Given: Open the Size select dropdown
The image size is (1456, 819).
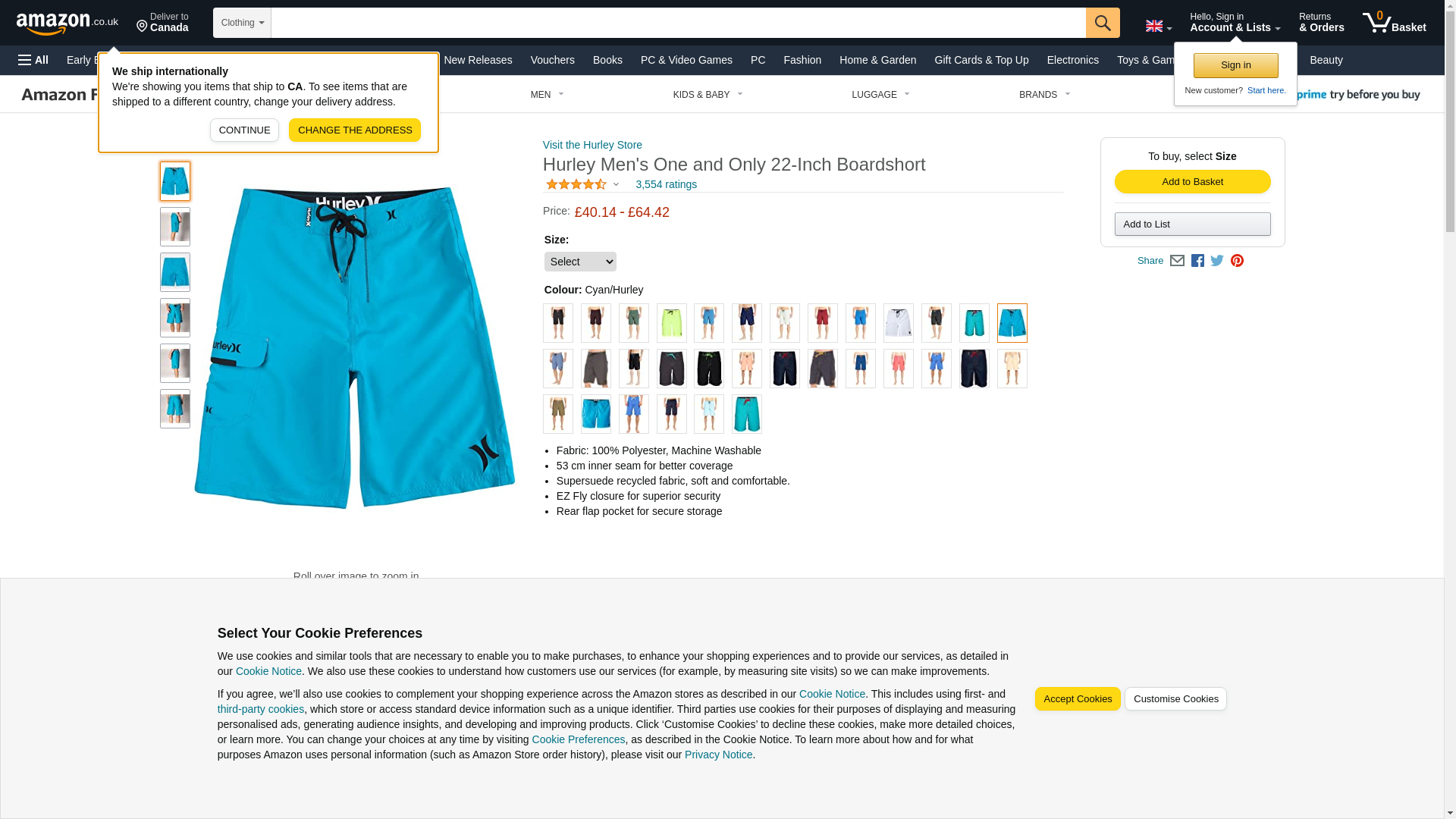Looking at the screenshot, I should [580, 262].
